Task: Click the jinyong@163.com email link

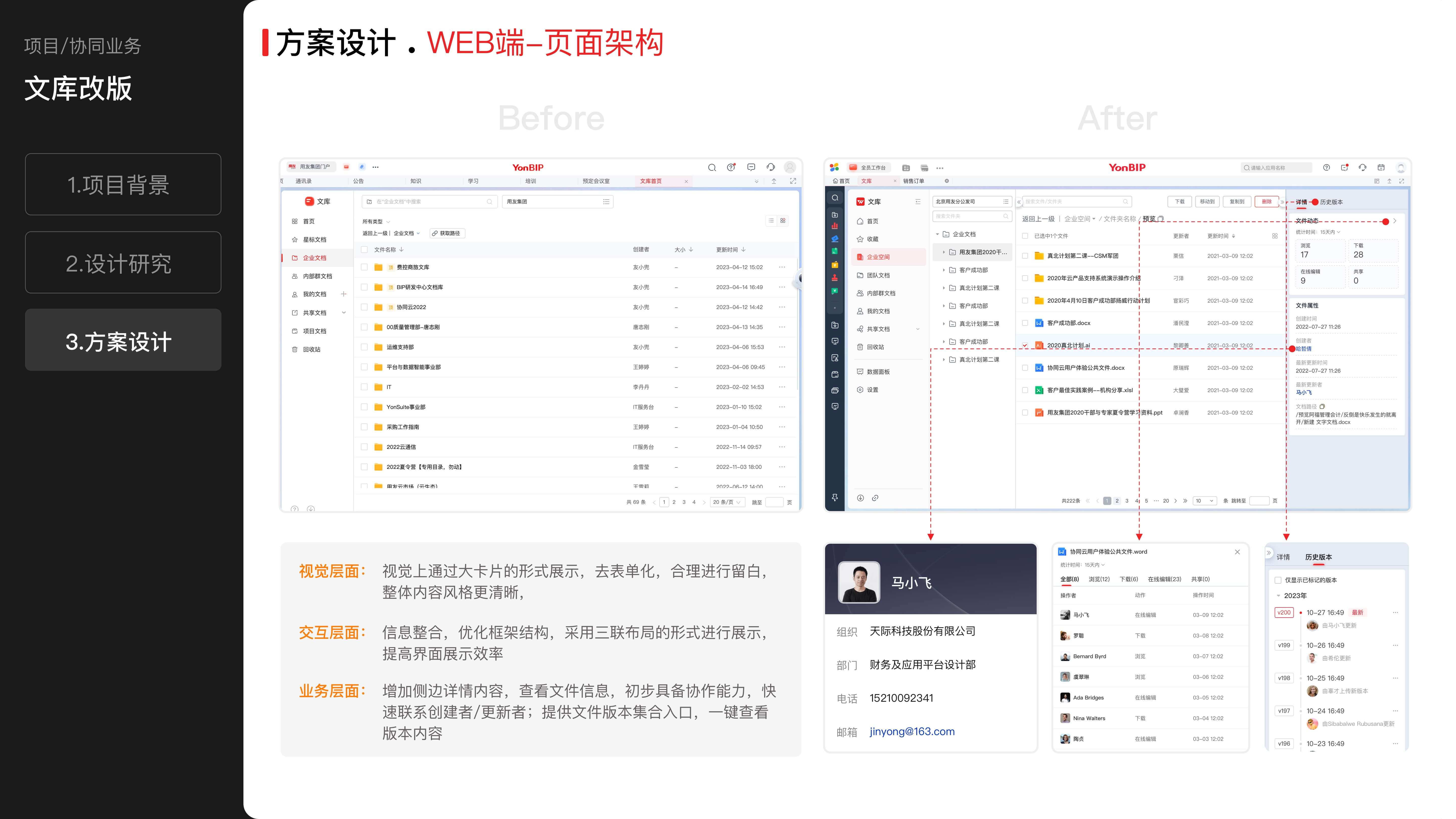Action: pos(912,731)
